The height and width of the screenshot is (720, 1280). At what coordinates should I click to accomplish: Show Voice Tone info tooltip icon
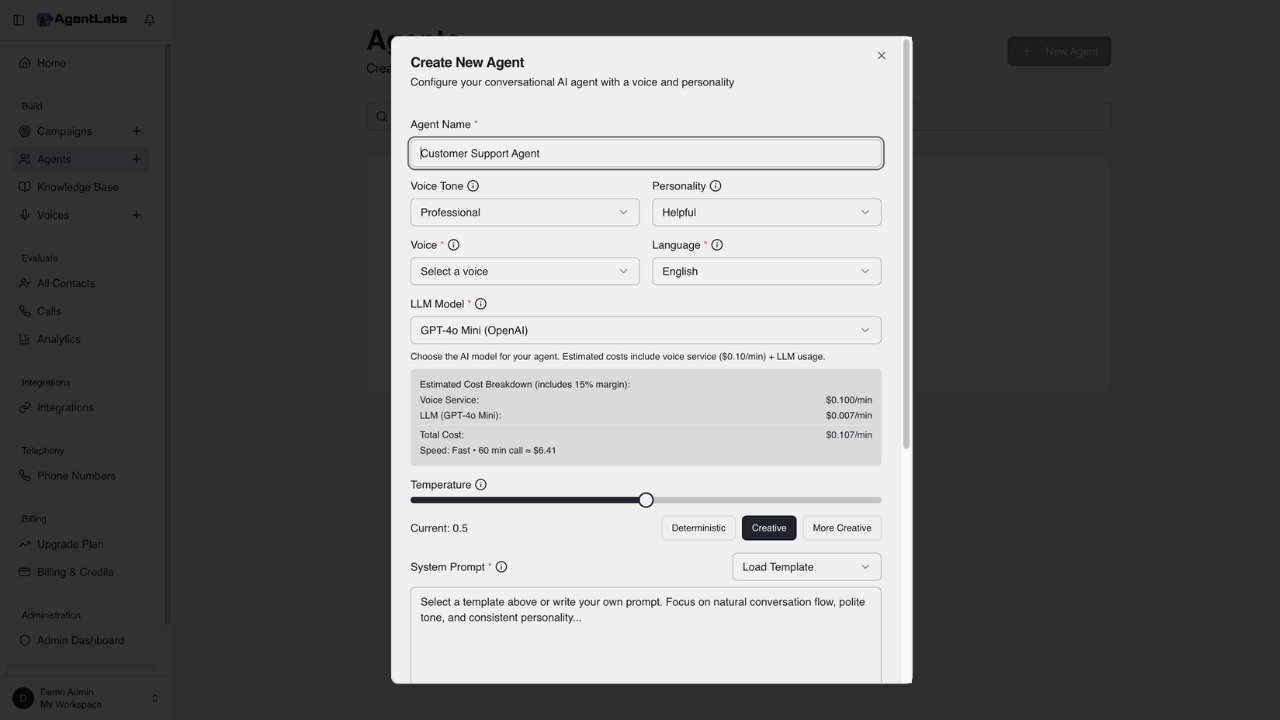click(473, 186)
